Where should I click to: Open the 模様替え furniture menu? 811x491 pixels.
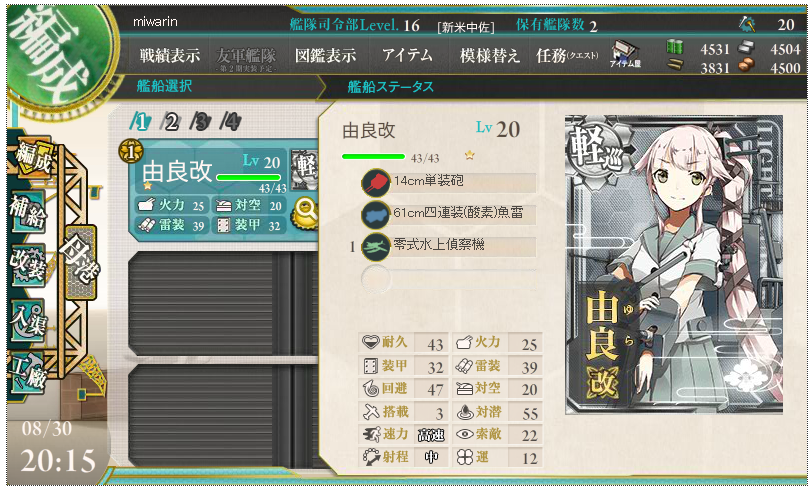[489, 55]
